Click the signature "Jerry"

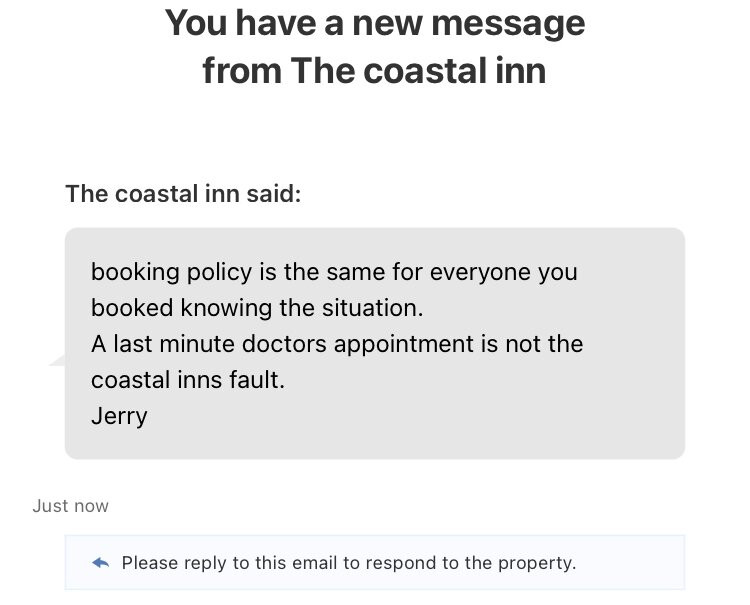click(119, 416)
